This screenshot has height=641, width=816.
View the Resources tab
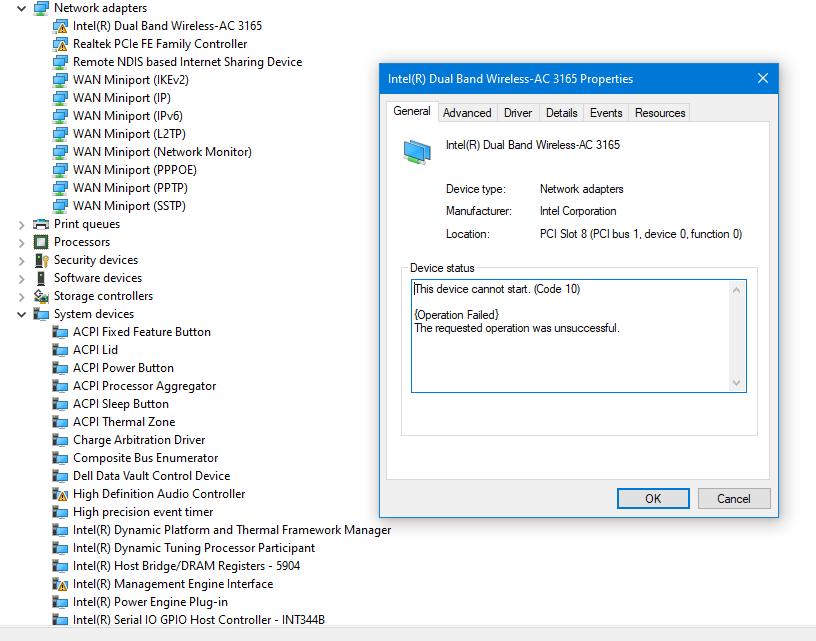pyautogui.click(x=660, y=113)
